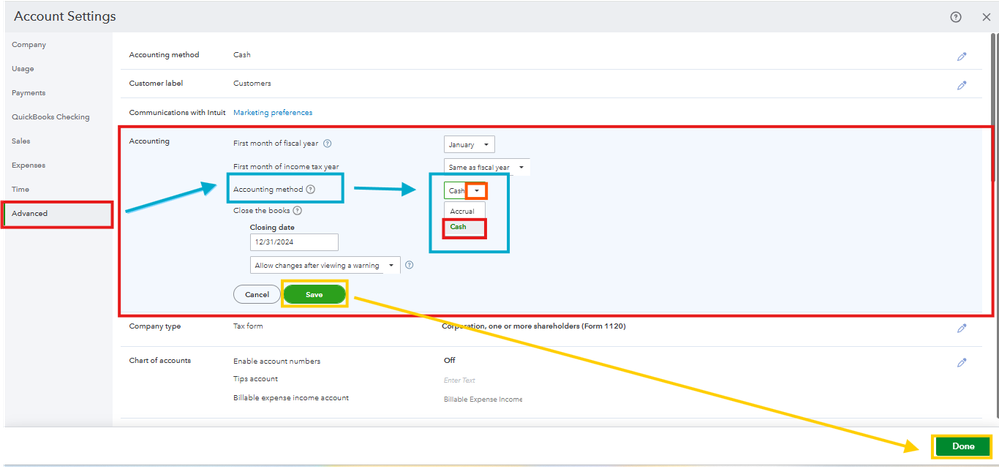This screenshot has width=999, height=467.
Task: Open Allow changes after viewing a warning dropdown
Action: tap(325, 265)
